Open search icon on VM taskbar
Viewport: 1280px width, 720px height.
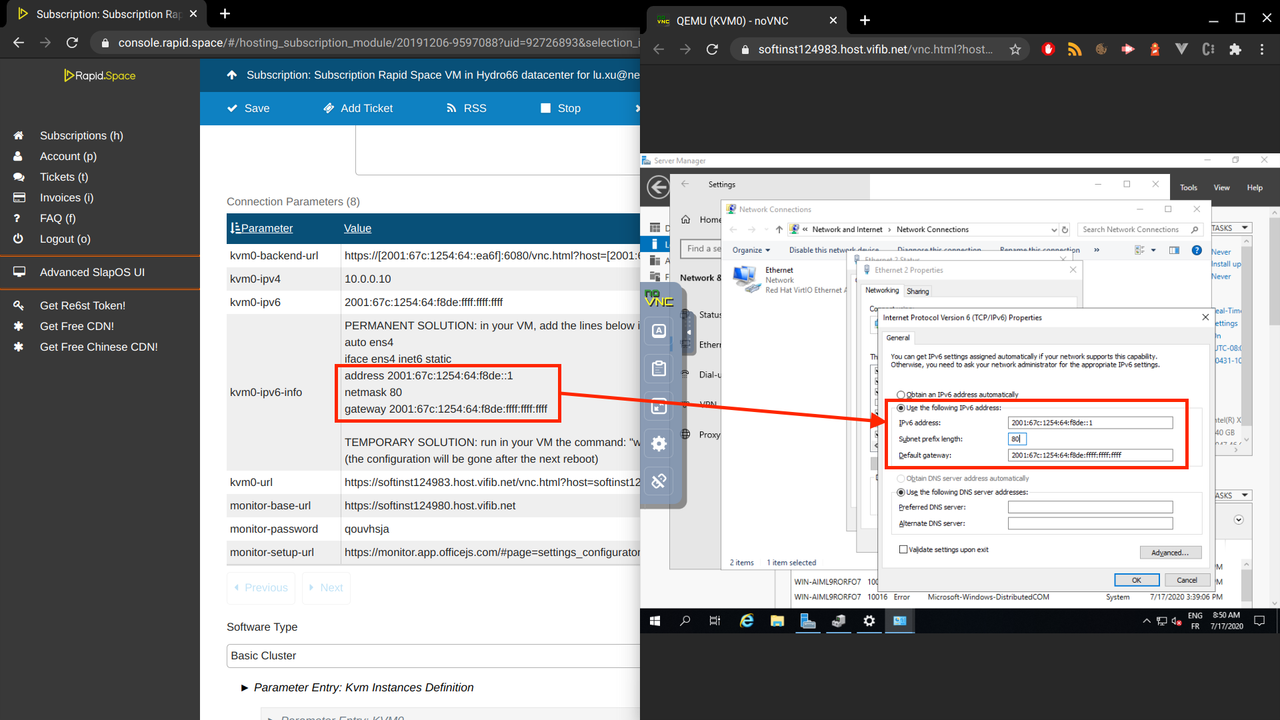(x=685, y=621)
